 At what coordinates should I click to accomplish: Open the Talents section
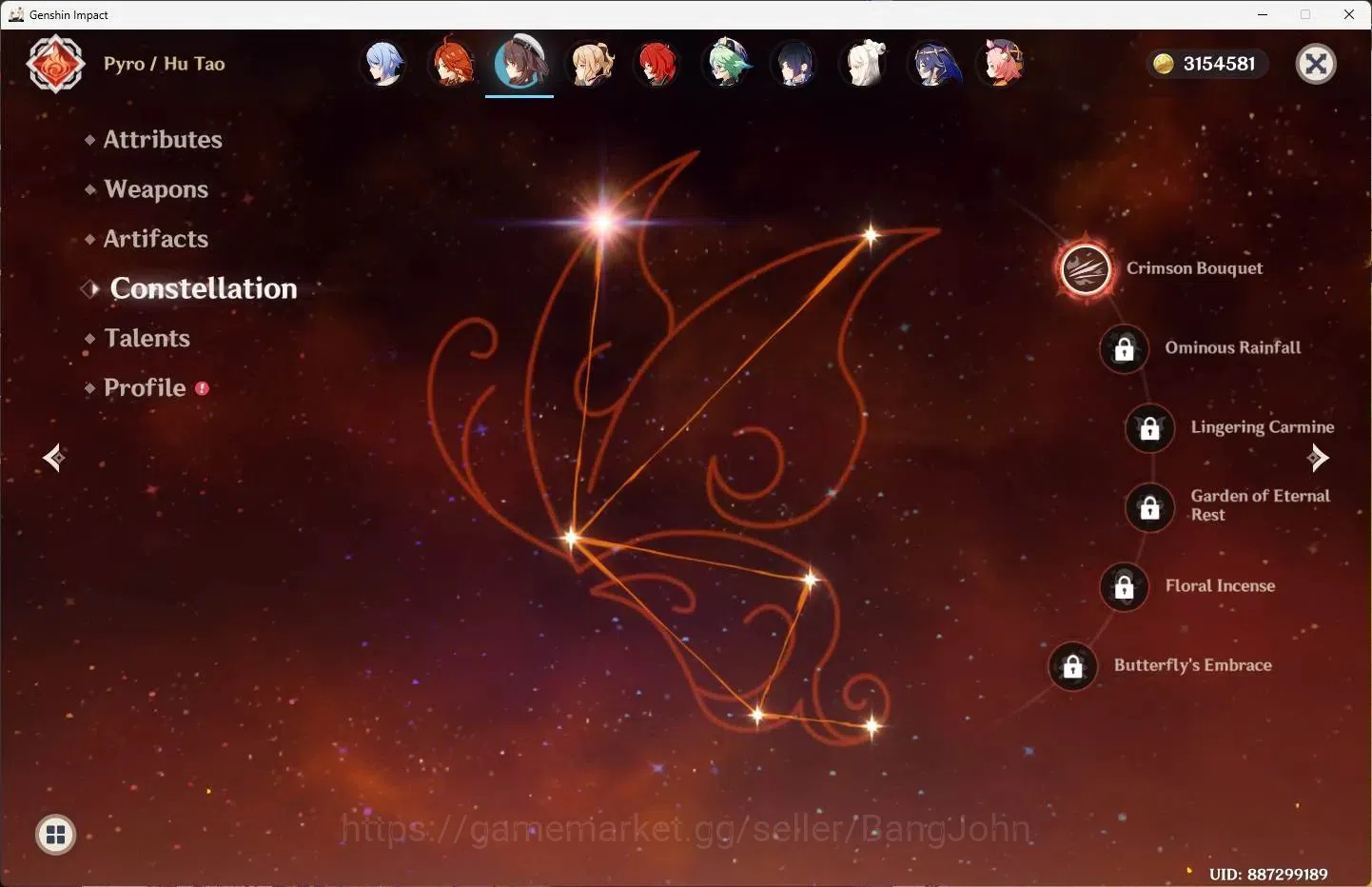[x=147, y=339]
